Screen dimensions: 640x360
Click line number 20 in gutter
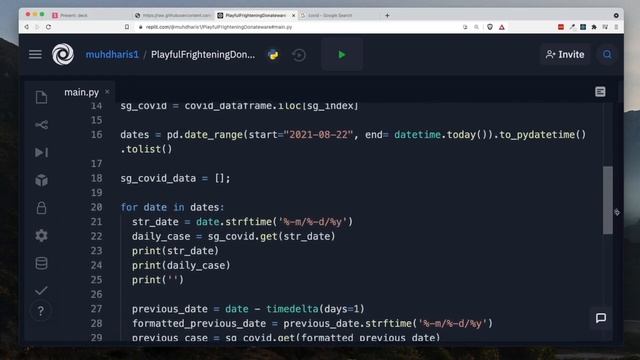(97, 207)
